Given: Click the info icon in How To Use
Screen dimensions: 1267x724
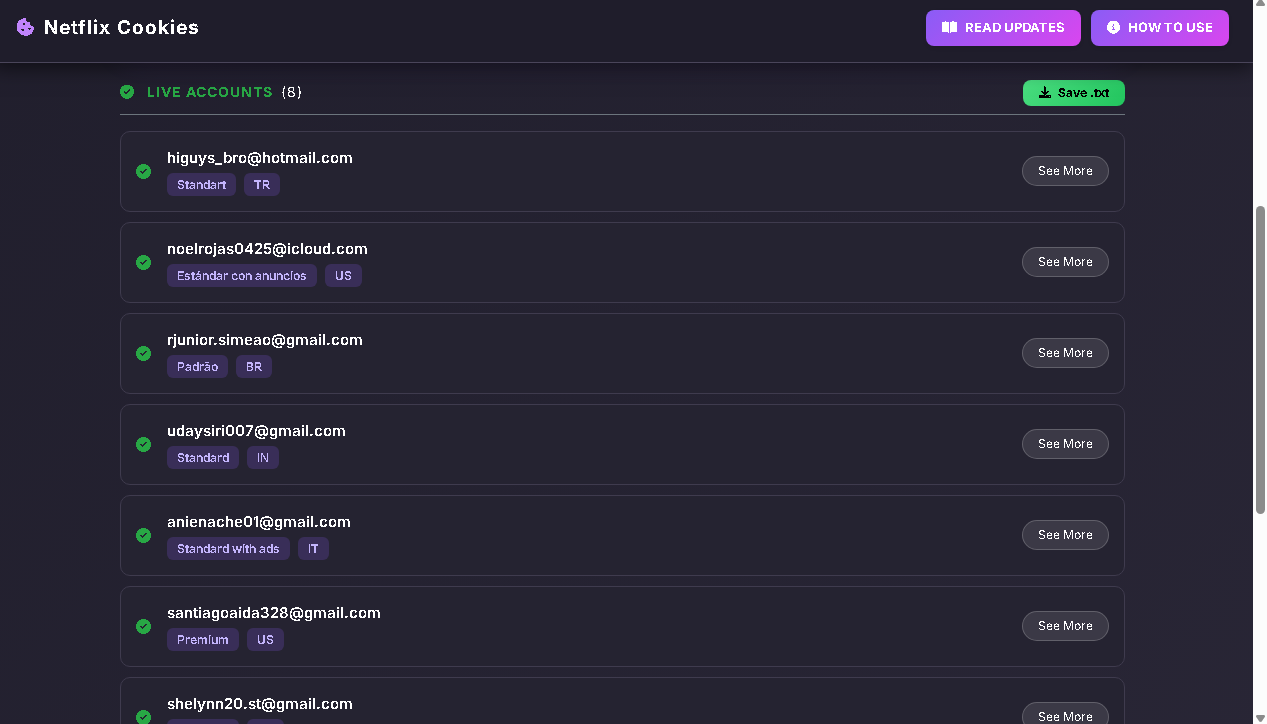Looking at the screenshot, I should 1113,28.
